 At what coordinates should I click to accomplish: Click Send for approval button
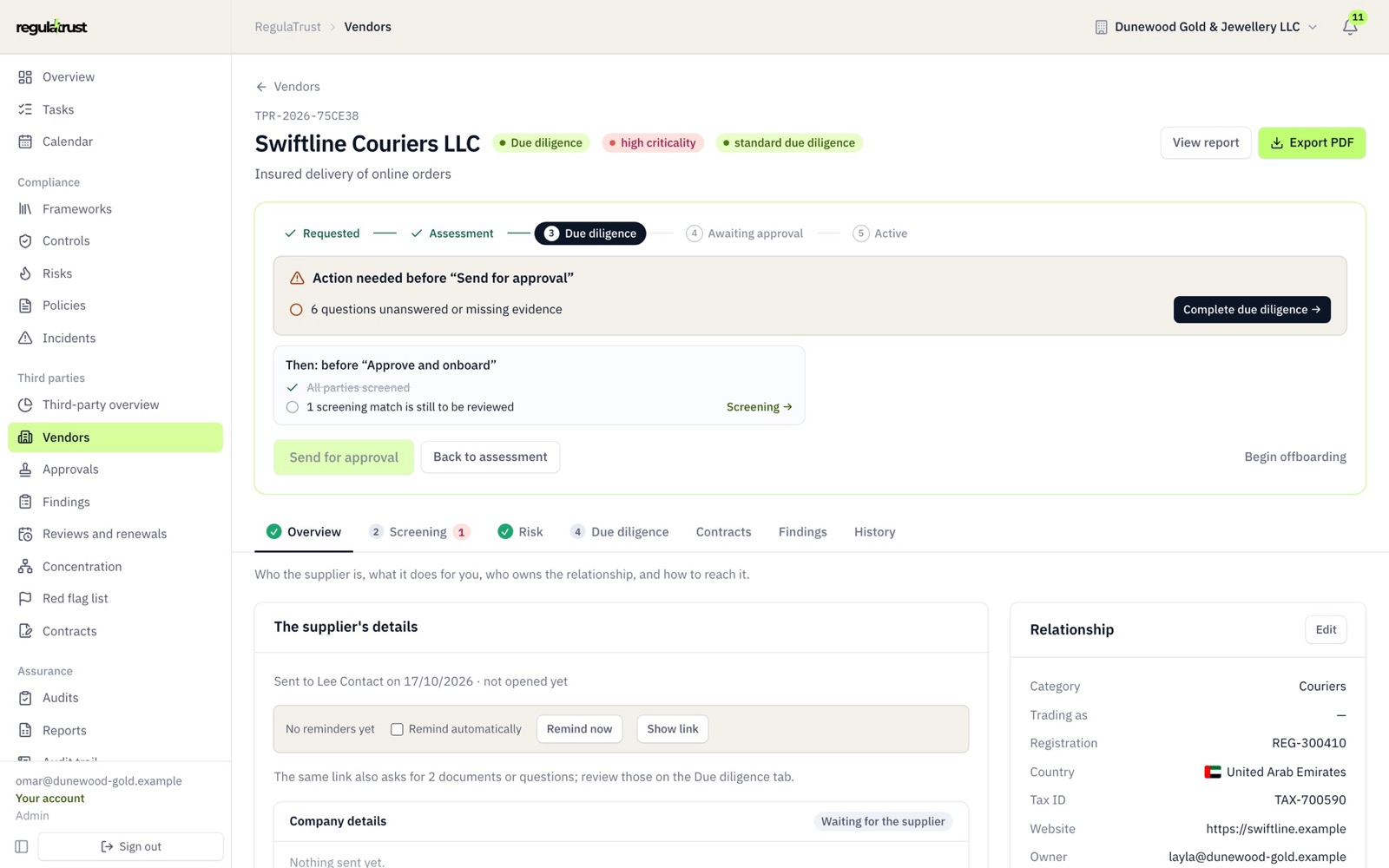click(x=344, y=457)
